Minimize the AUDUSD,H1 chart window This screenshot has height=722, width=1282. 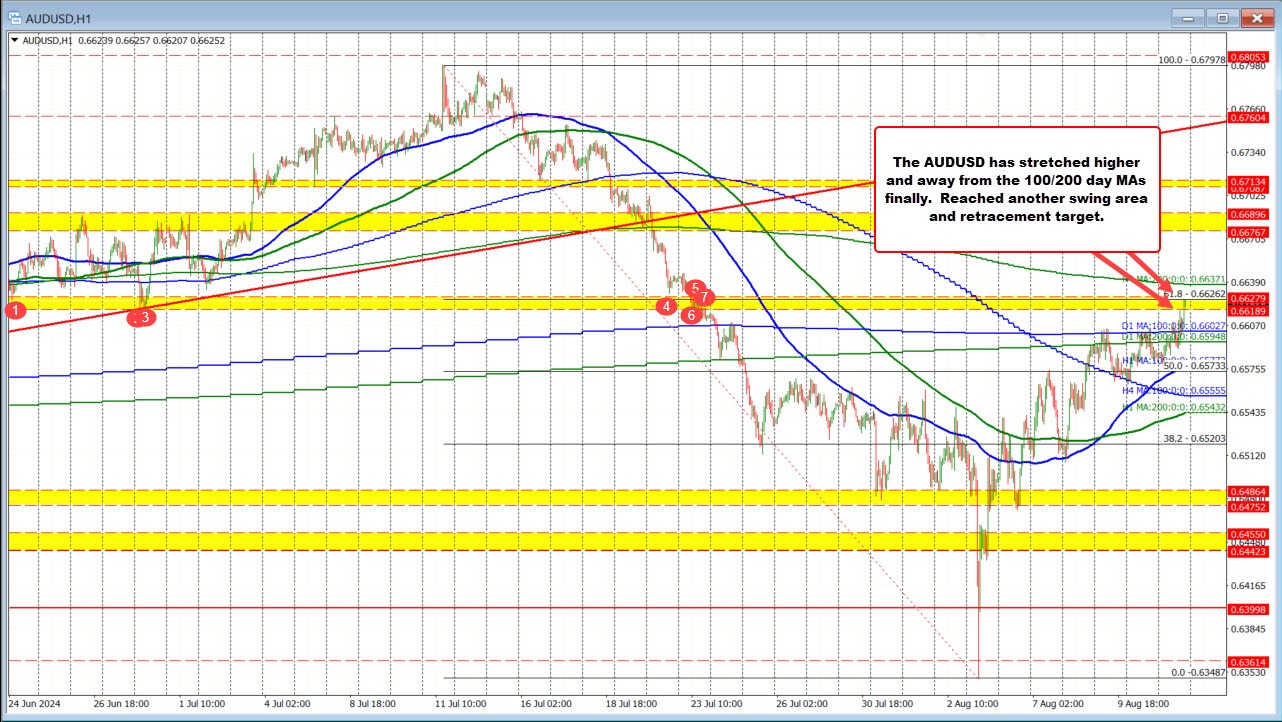point(1186,17)
